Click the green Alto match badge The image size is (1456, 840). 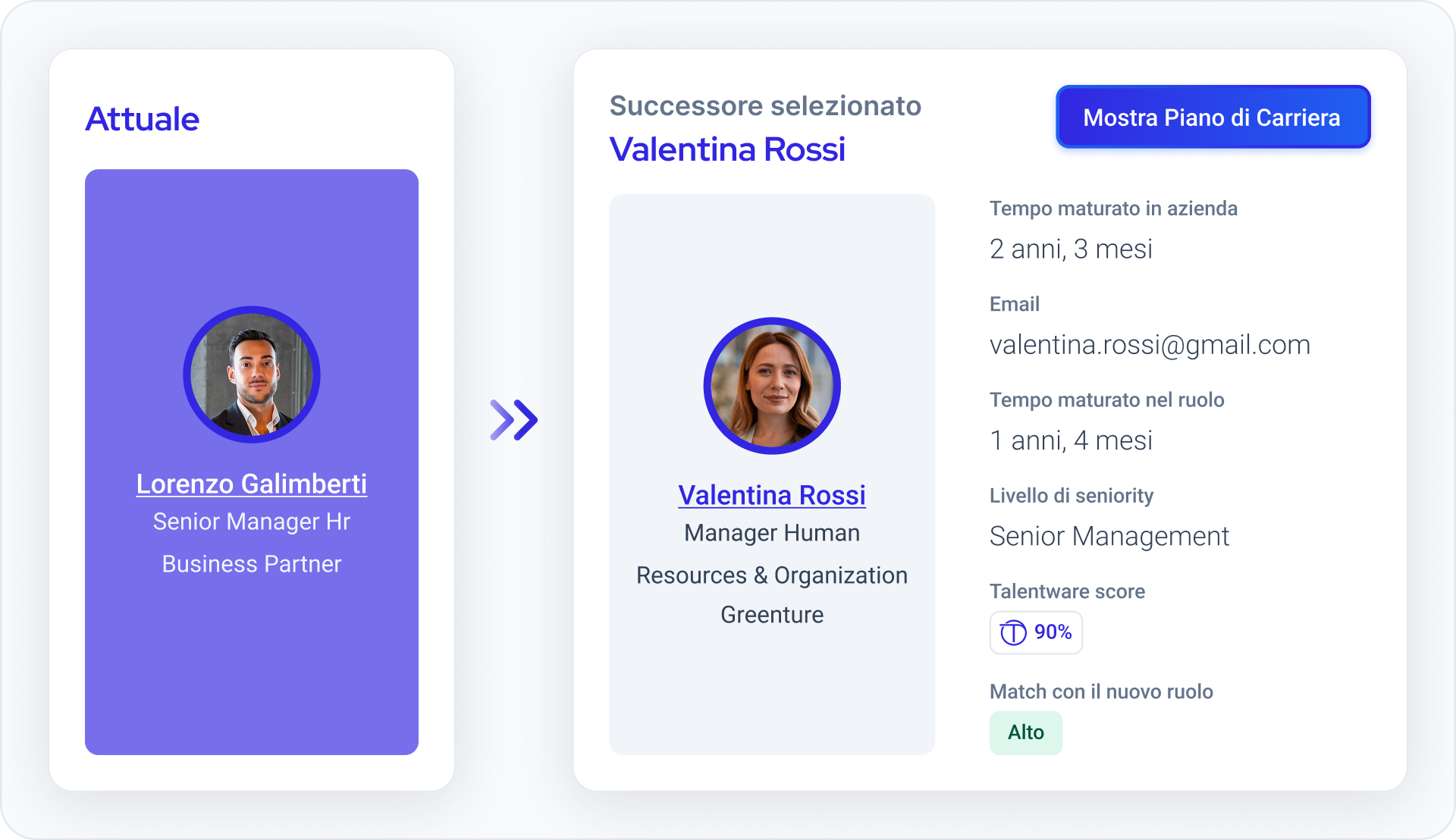click(x=1026, y=732)
